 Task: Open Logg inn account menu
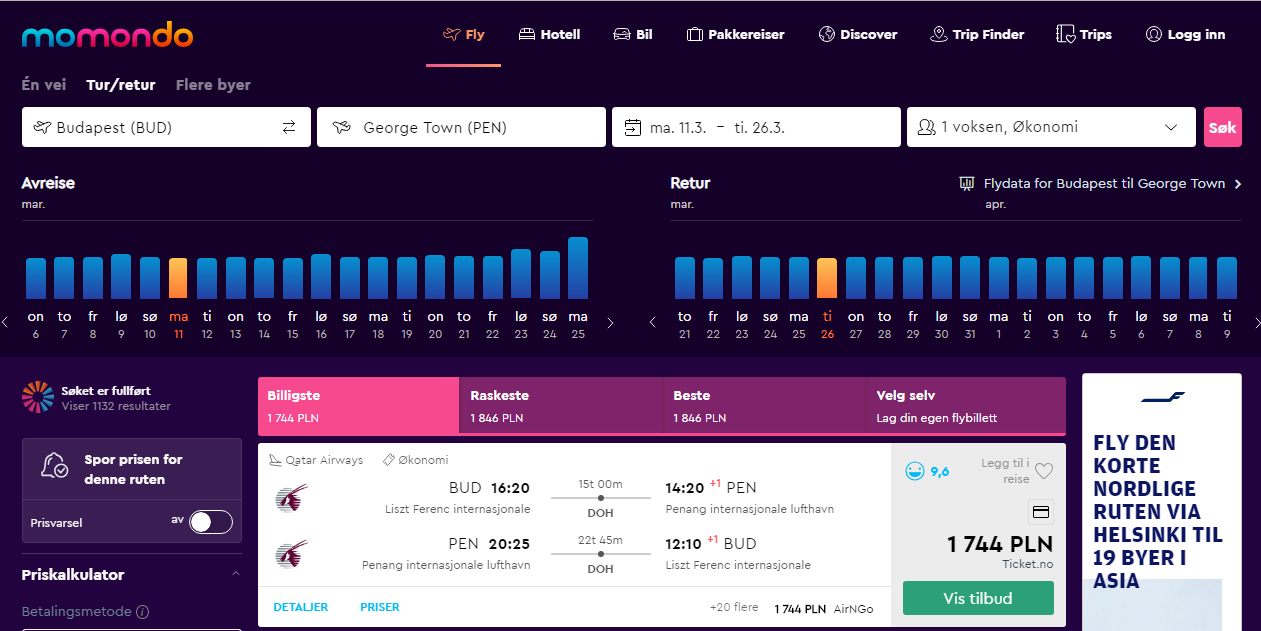point(1185,34)
